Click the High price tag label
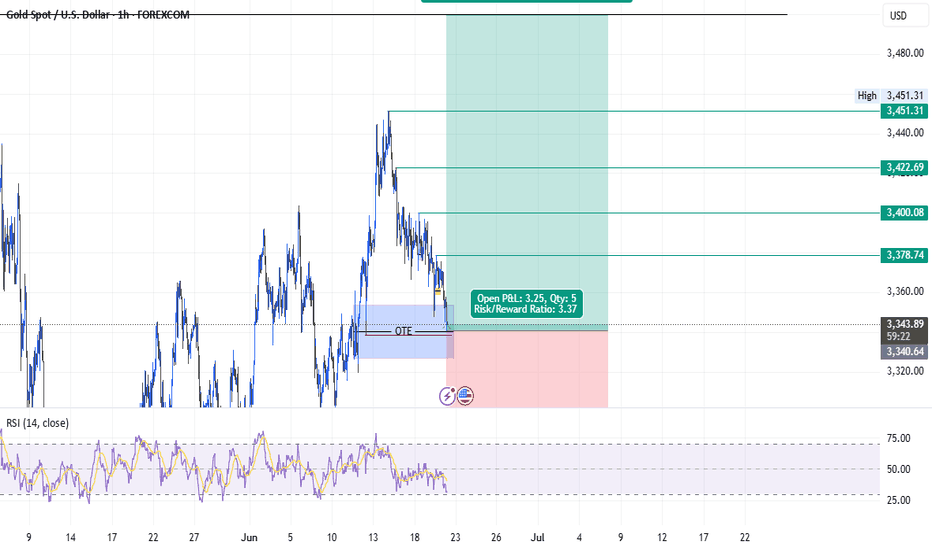Viewport: 932px width, 550px height. (x=867, y=95)
